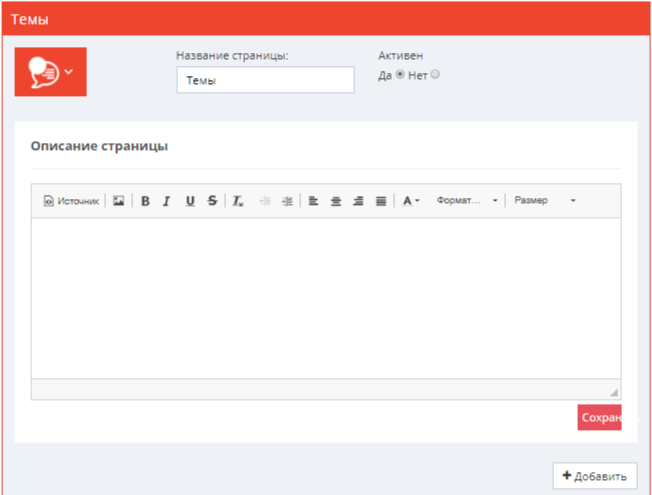Center-align the text

pos(336,201)
